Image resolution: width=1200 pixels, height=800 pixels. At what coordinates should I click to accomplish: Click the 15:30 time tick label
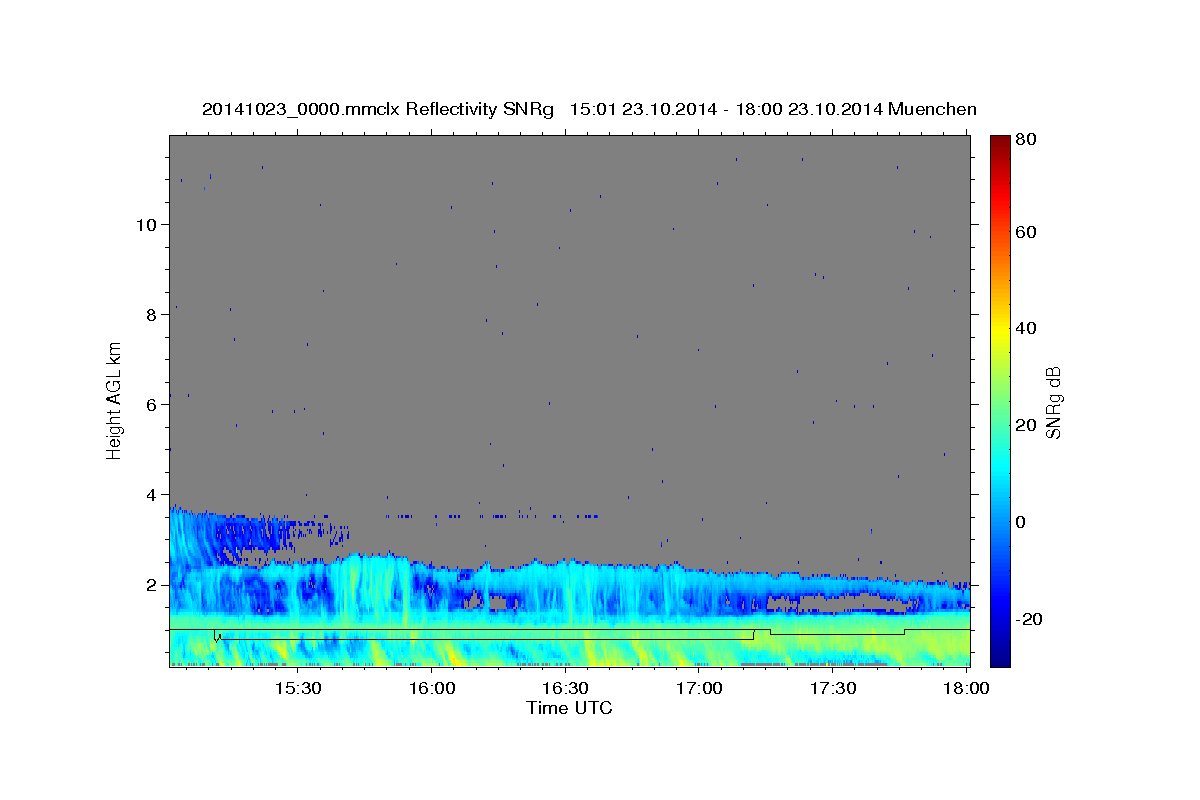click(298, 689)
